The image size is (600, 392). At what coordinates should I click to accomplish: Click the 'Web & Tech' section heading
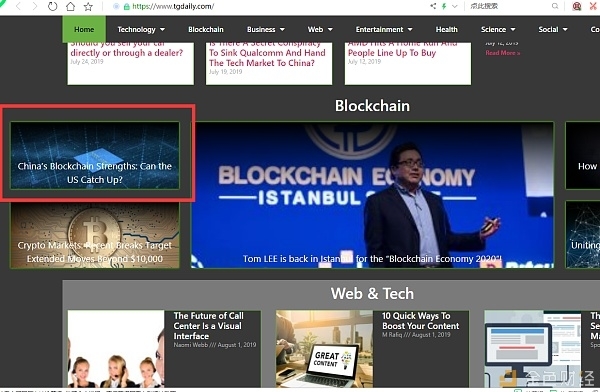(372, 294)
